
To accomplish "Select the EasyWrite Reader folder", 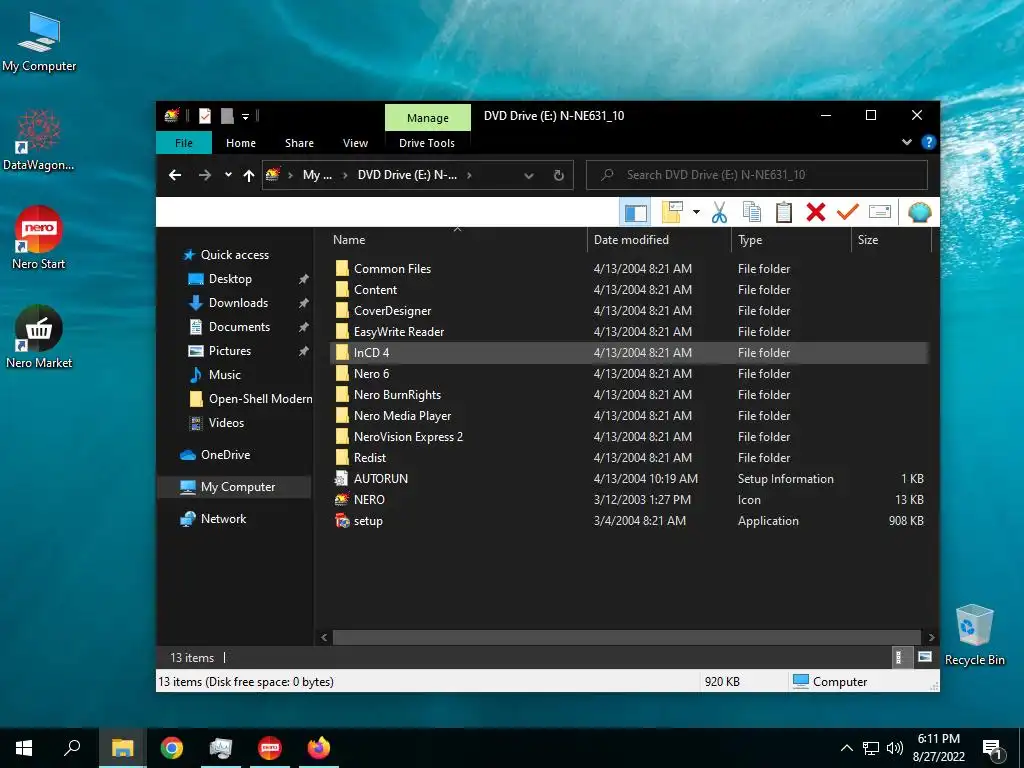I will 629,332.
